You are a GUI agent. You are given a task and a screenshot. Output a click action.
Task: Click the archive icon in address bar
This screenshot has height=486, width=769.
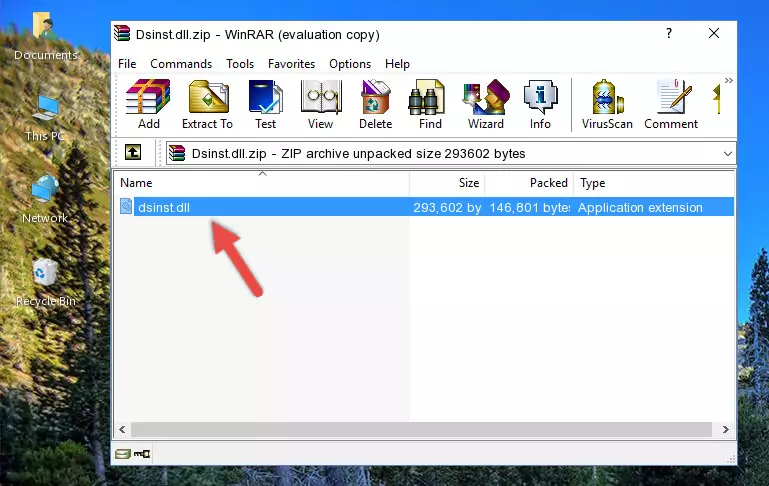[177, 153]
